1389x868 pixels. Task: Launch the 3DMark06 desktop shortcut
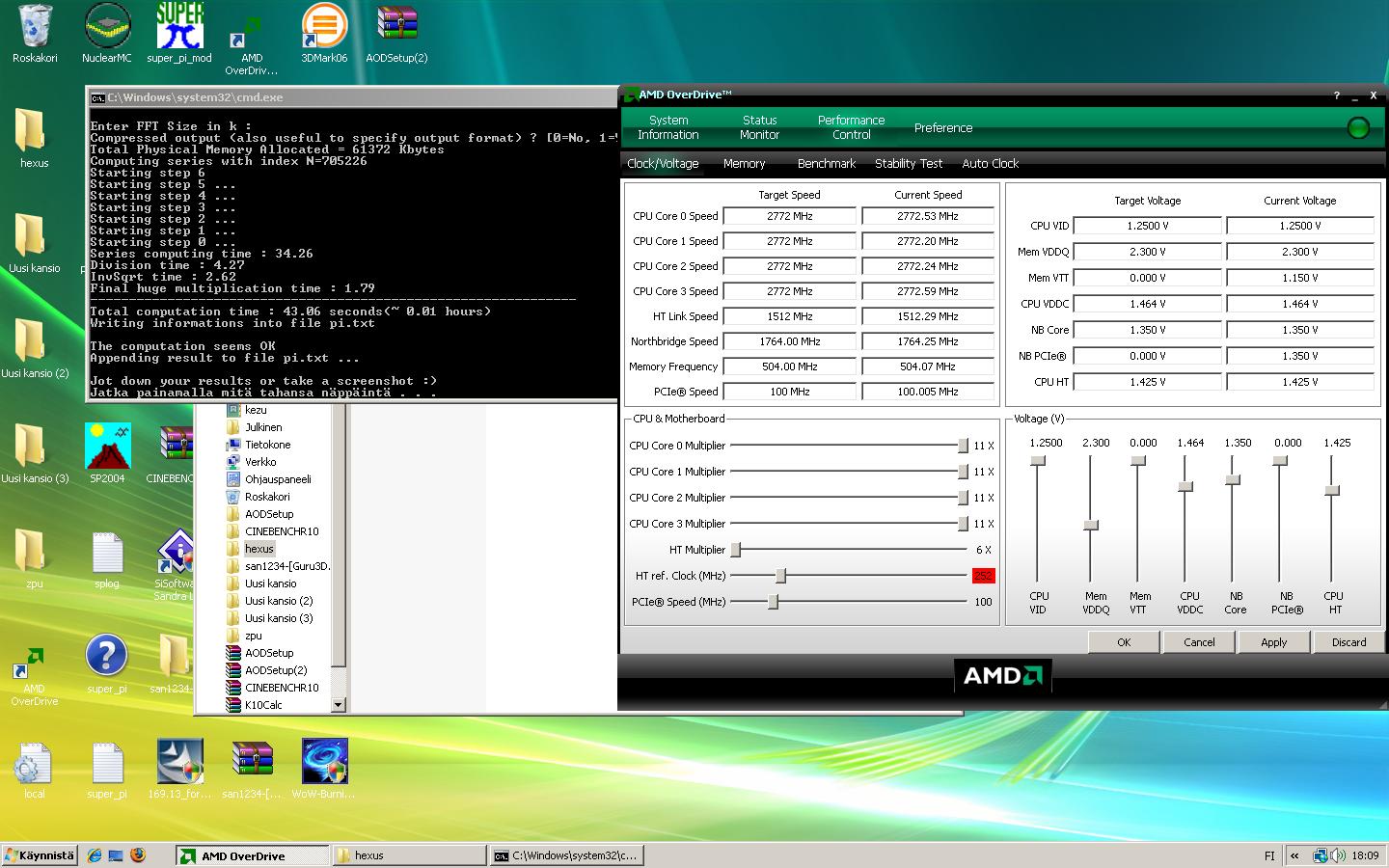[324, 33]
